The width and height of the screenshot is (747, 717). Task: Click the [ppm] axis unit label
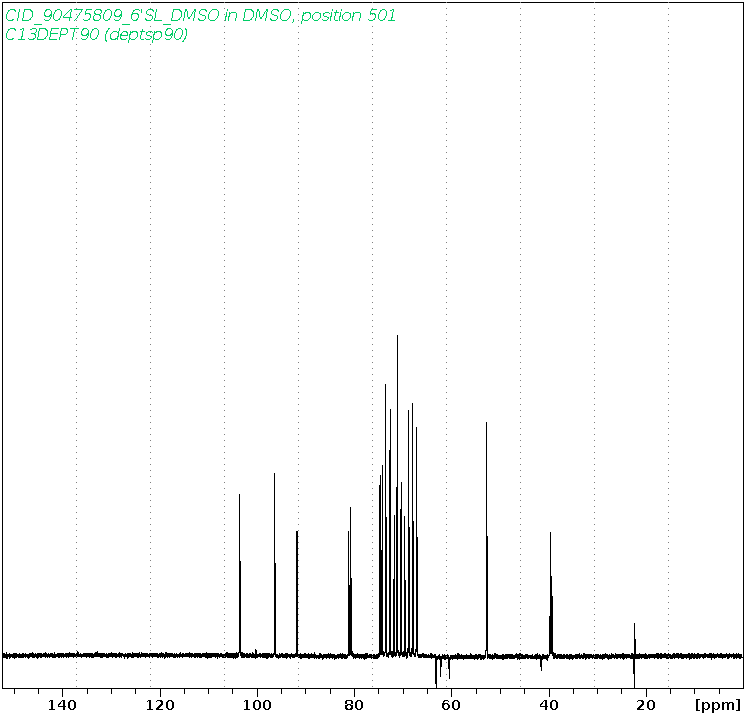coord(718,705)
